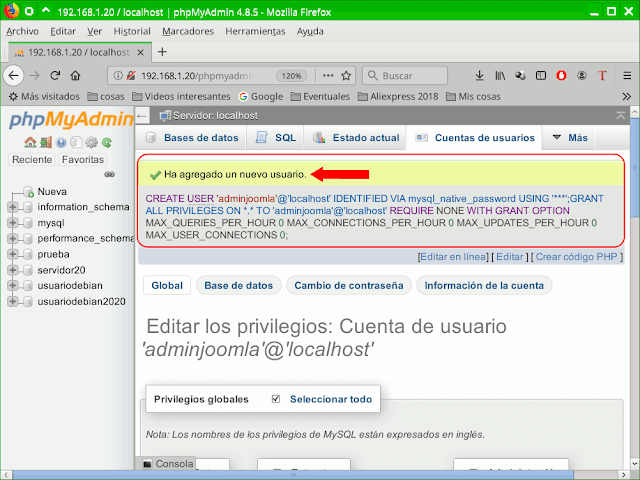Open the Historial menu
The width and height of the screenshot is (640, 480).
[132, 31]
